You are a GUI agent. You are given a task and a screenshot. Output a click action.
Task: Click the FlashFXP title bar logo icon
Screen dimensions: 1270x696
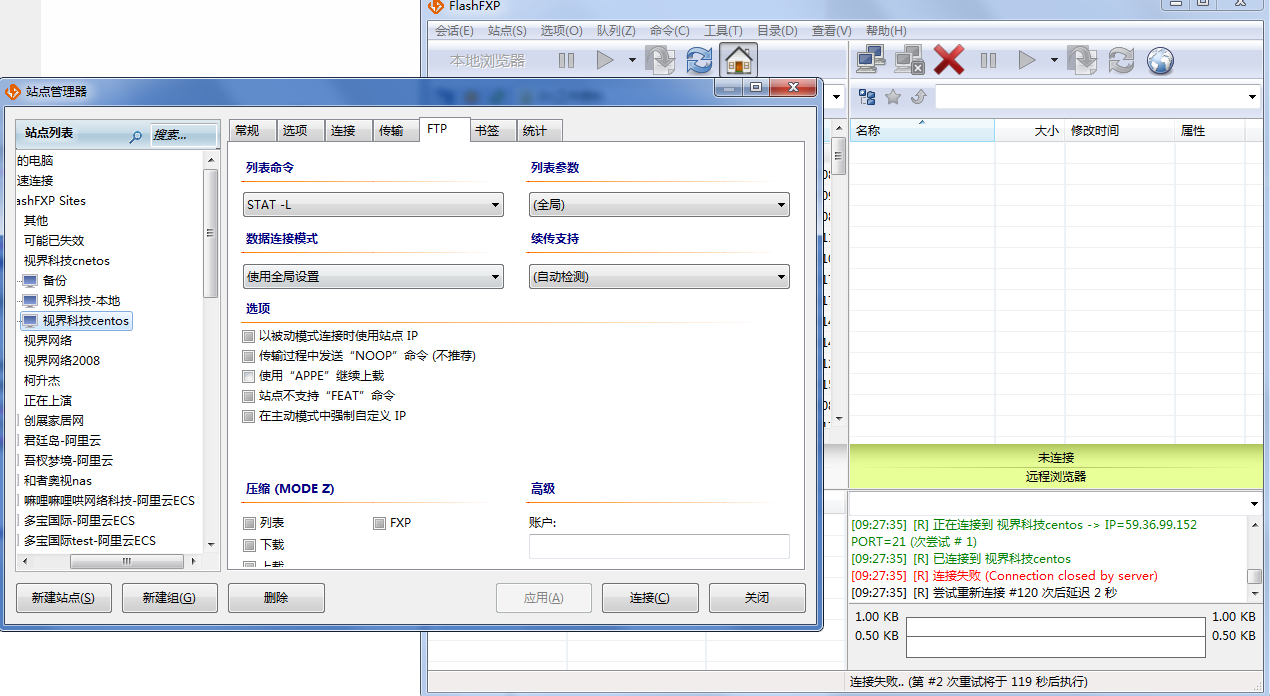pos(435,6)
